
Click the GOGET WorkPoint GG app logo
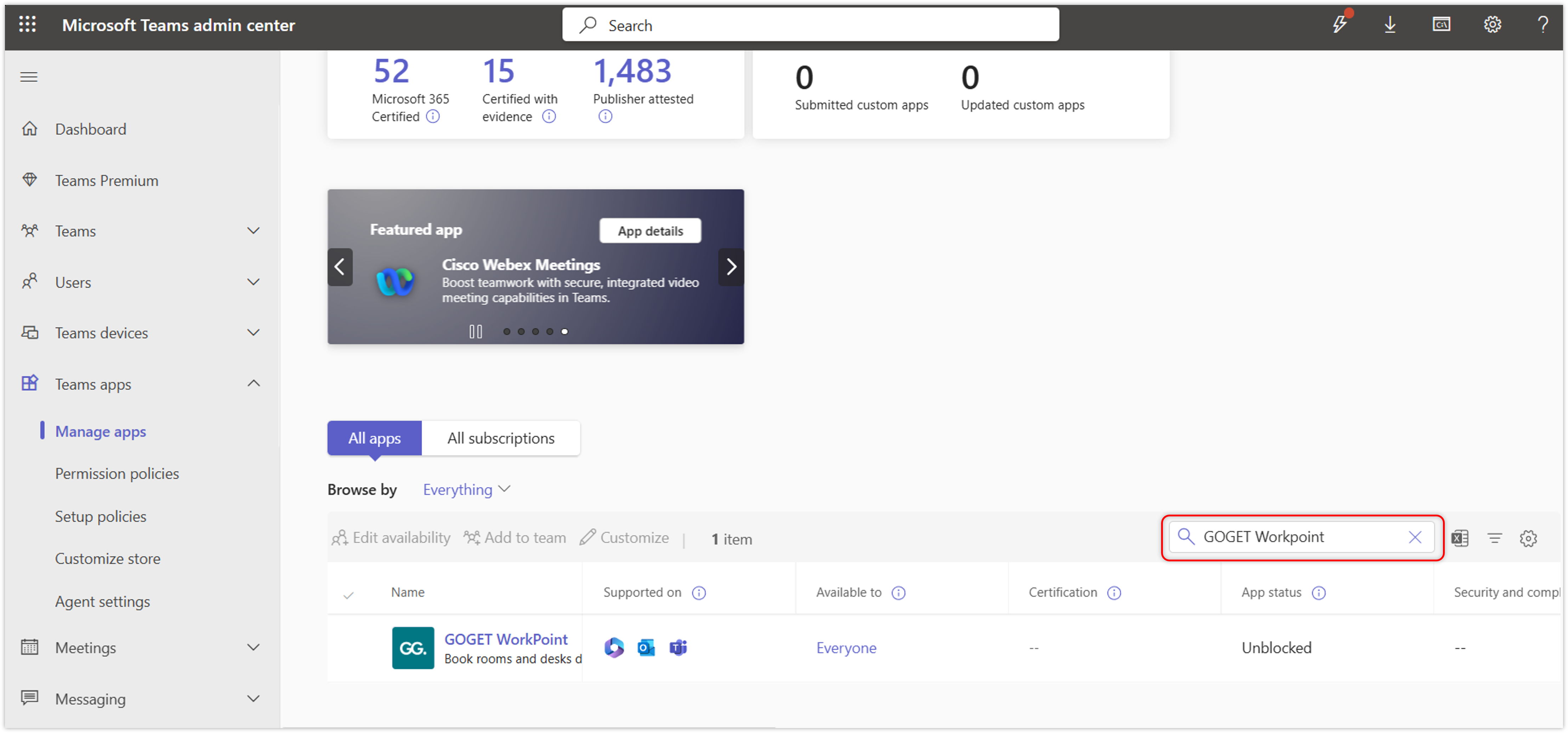[x=413, y=648]
